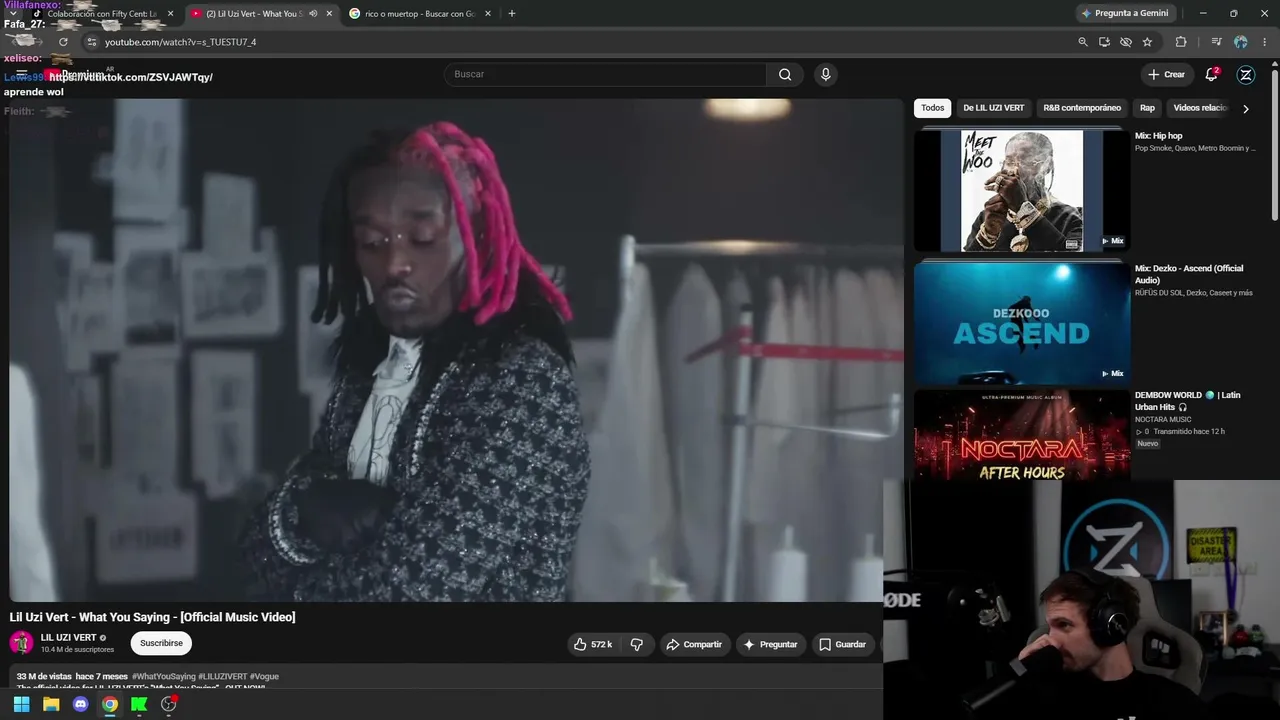Select the Todos filter chip

tap(933, 108)
